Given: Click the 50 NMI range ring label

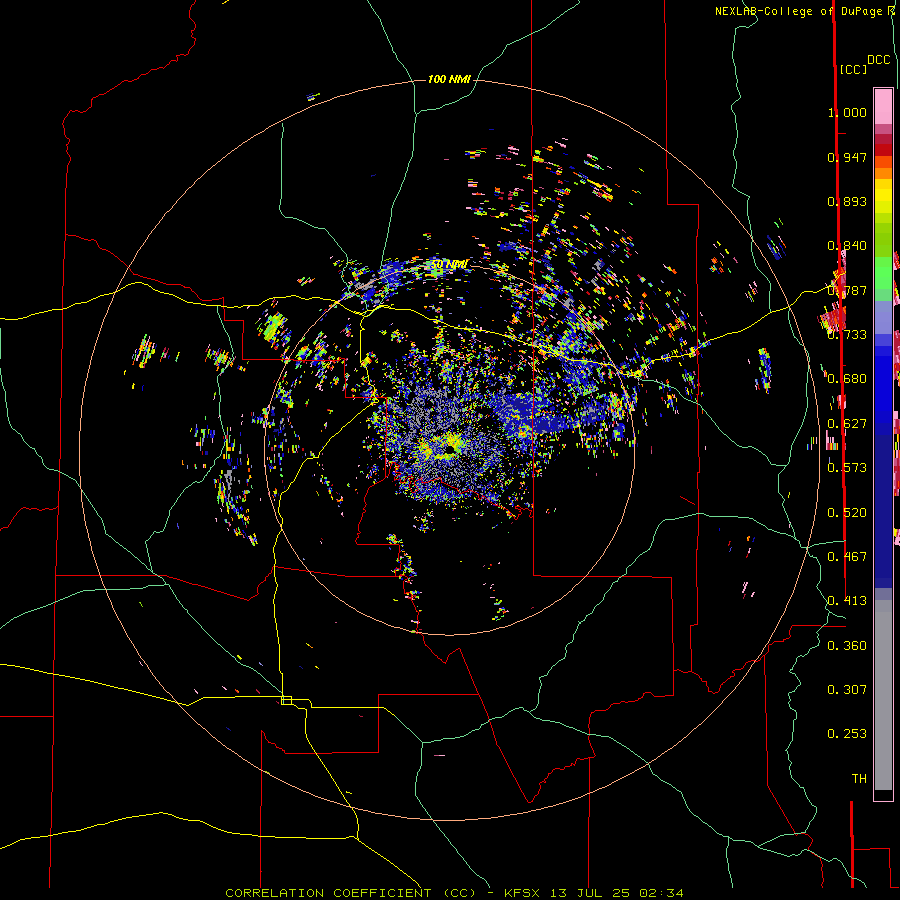Looking at the screenshot, I should click(449, 264).
